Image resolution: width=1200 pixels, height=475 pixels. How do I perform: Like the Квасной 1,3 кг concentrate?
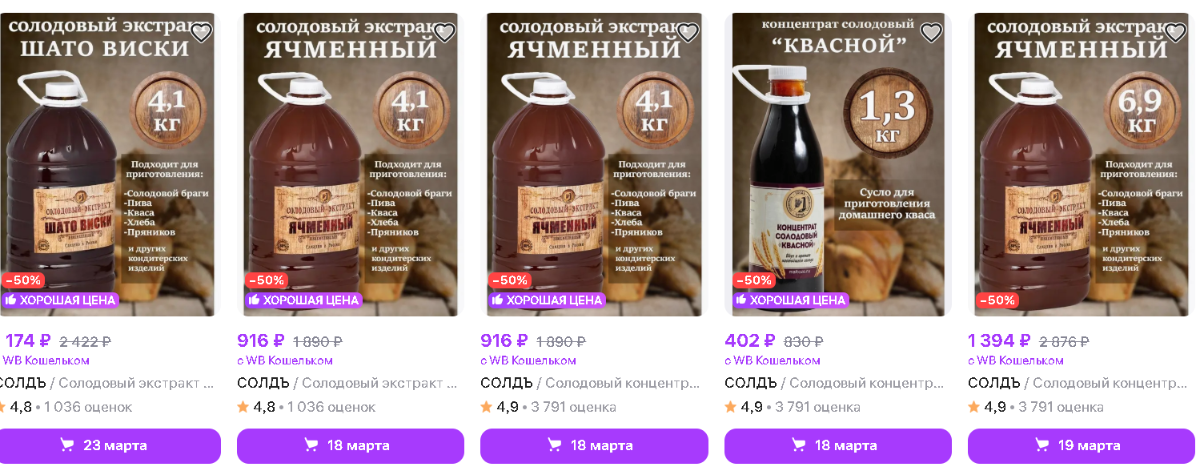(931, 33)
